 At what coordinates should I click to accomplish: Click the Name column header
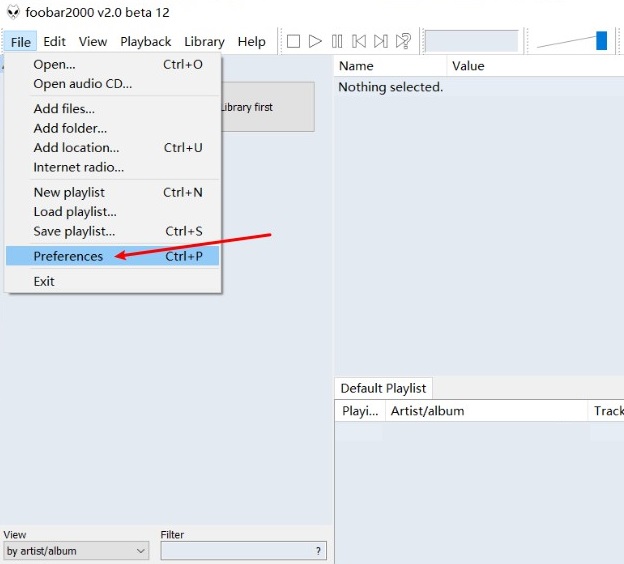pyautogui.click(x=390, y=66)
